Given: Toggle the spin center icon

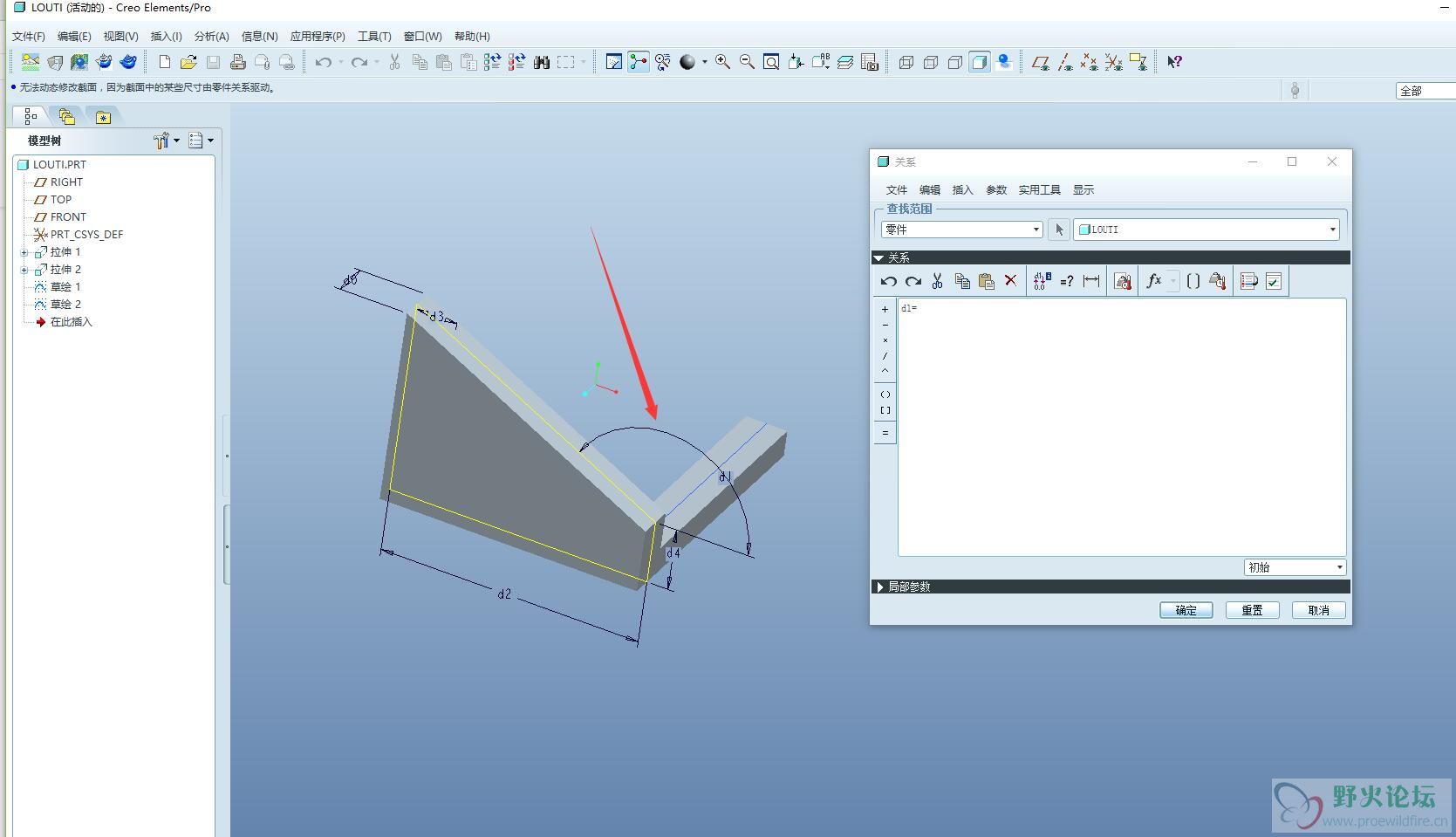Looking at the screenshot, I should click(x=639, y=62).
